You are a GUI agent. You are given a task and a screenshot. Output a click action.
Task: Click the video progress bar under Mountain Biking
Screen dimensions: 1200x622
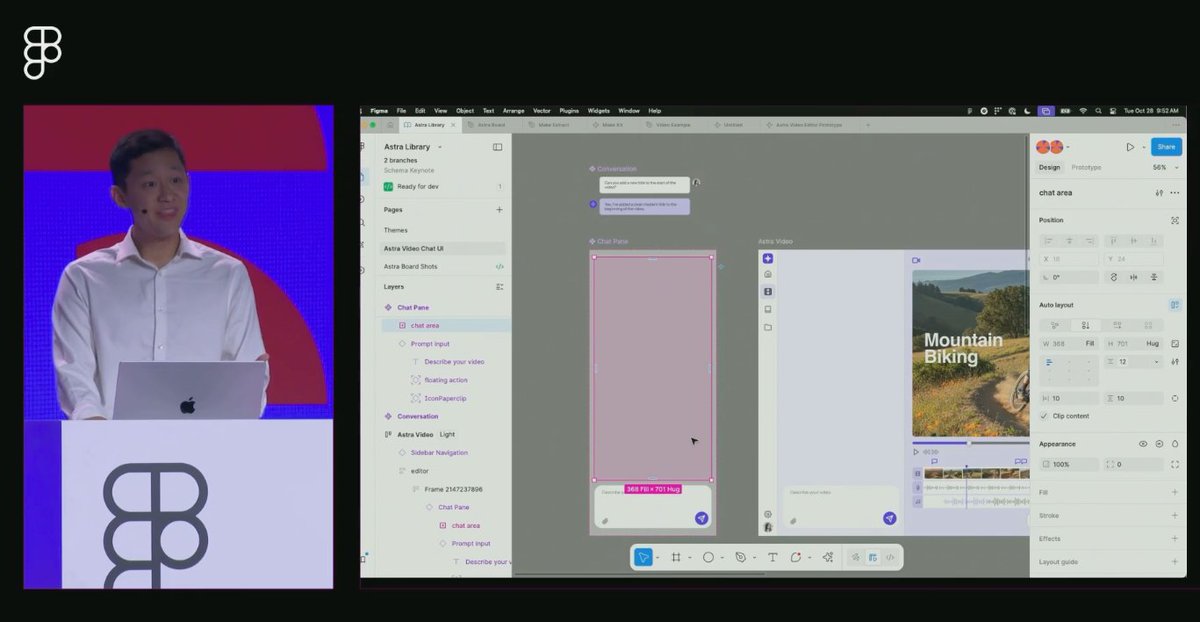(x=970, y=443)
